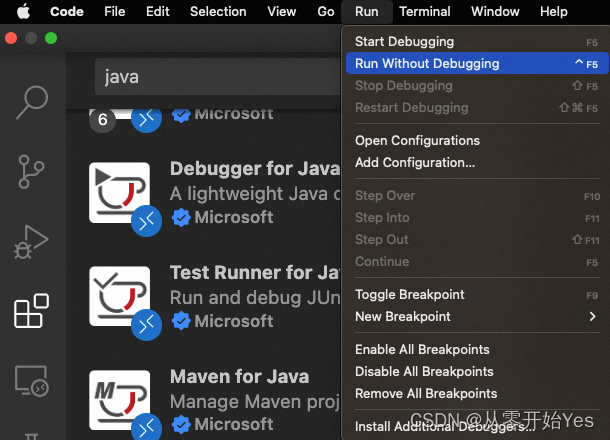Choose Install Additional Debuggers...
Screen dimensions: 610x440
(x=477, y=426)
